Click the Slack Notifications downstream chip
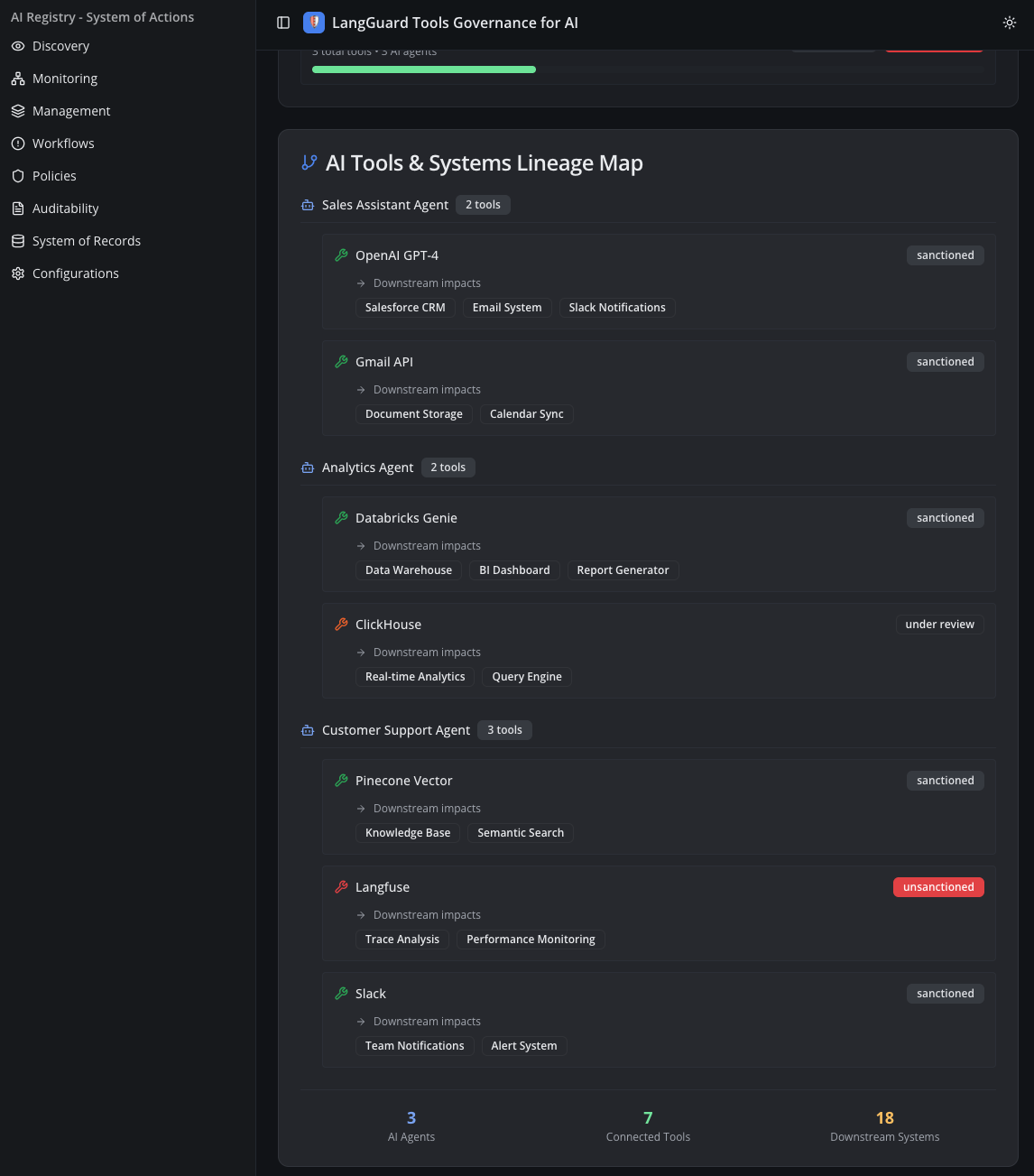 pos(617,307)
